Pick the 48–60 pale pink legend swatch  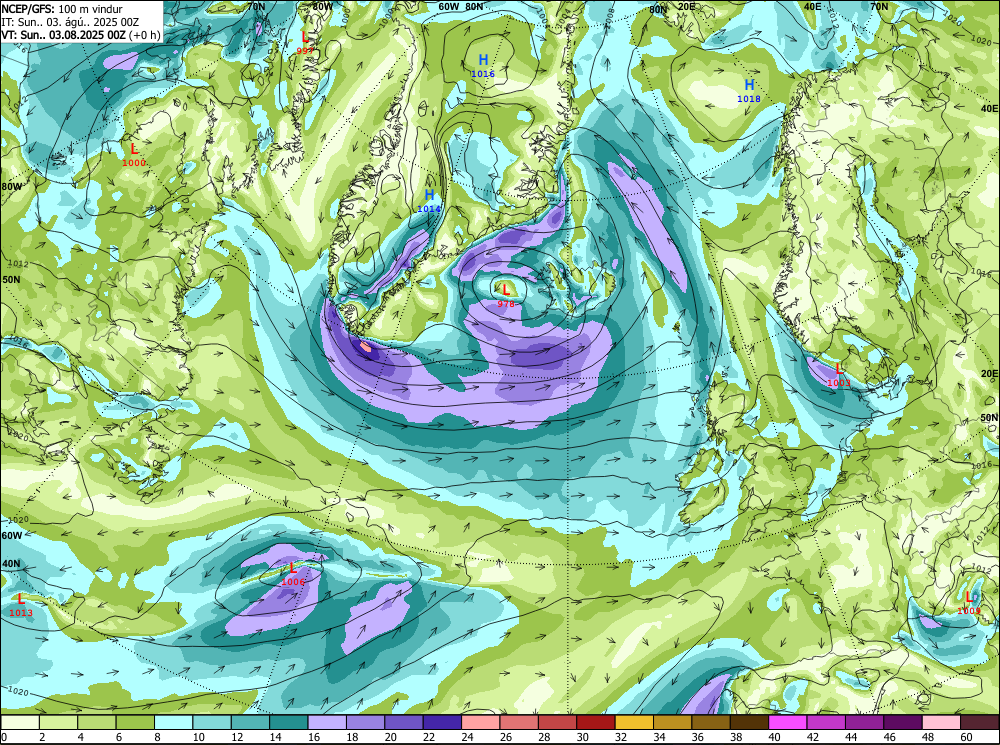point(942,722)
